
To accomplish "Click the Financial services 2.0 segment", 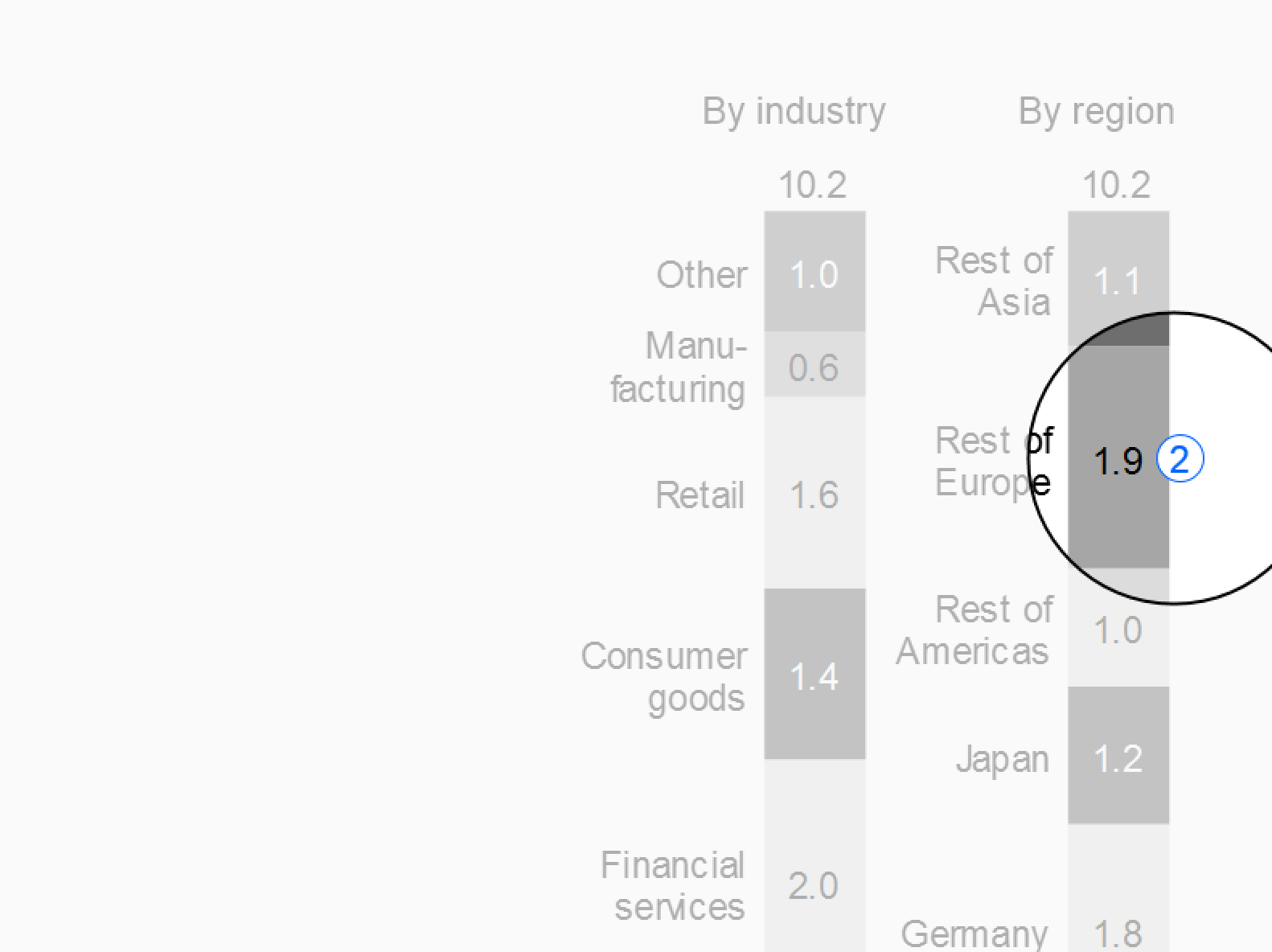I will pos(814,856).
